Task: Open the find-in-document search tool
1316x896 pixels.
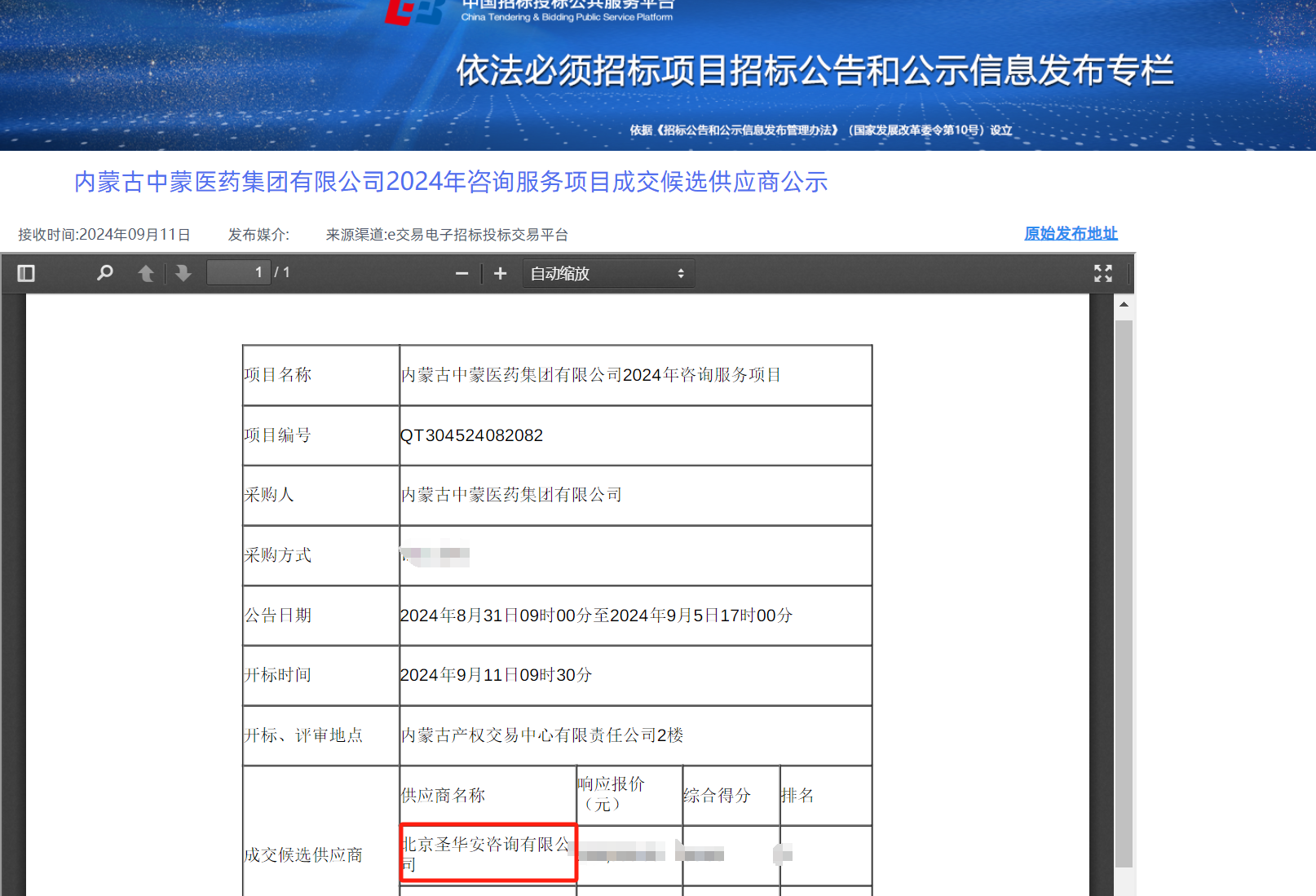Action: pos(104,273)
